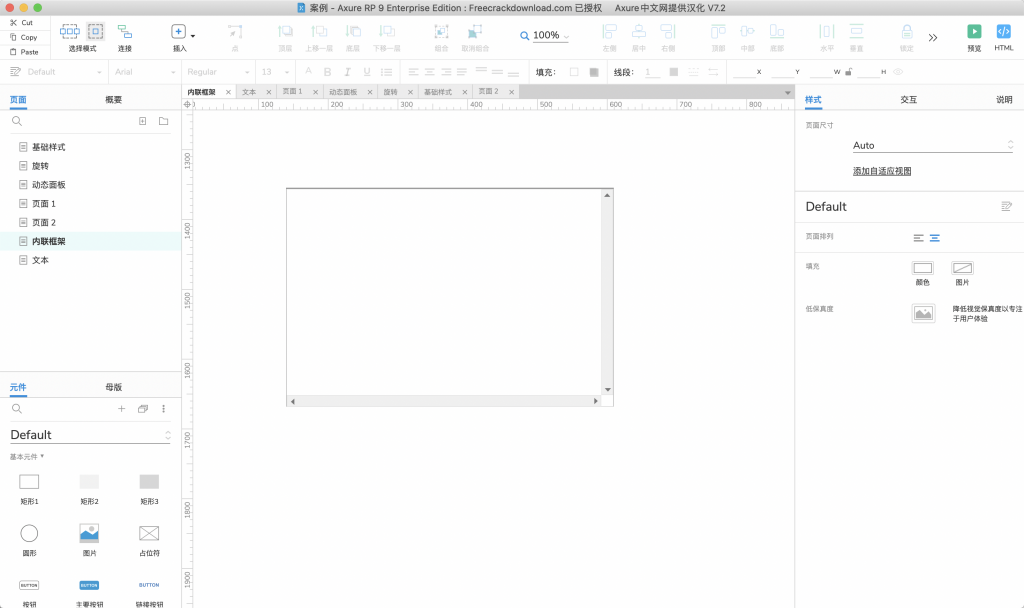Click the 添加自适应视图 link
Image resolution: width=1024 pixels, height=608 pixels.
(x=881, y=171)
